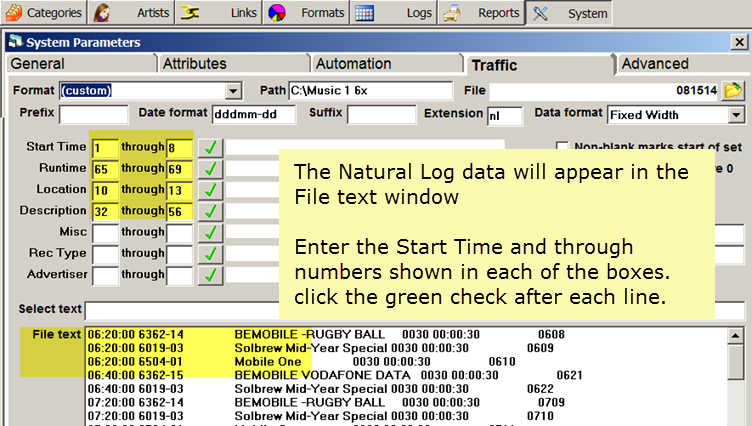The image size is (752, 426).
Task: Click the Advertiser from field
Action: coord(105,275)
